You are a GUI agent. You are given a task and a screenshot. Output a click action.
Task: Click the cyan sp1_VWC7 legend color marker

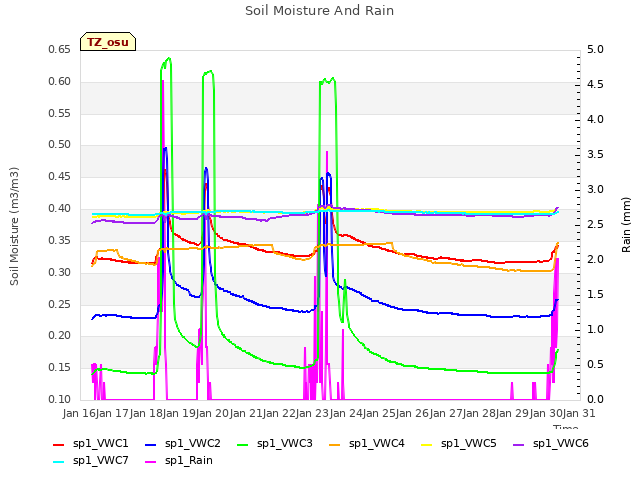[59, 462]
